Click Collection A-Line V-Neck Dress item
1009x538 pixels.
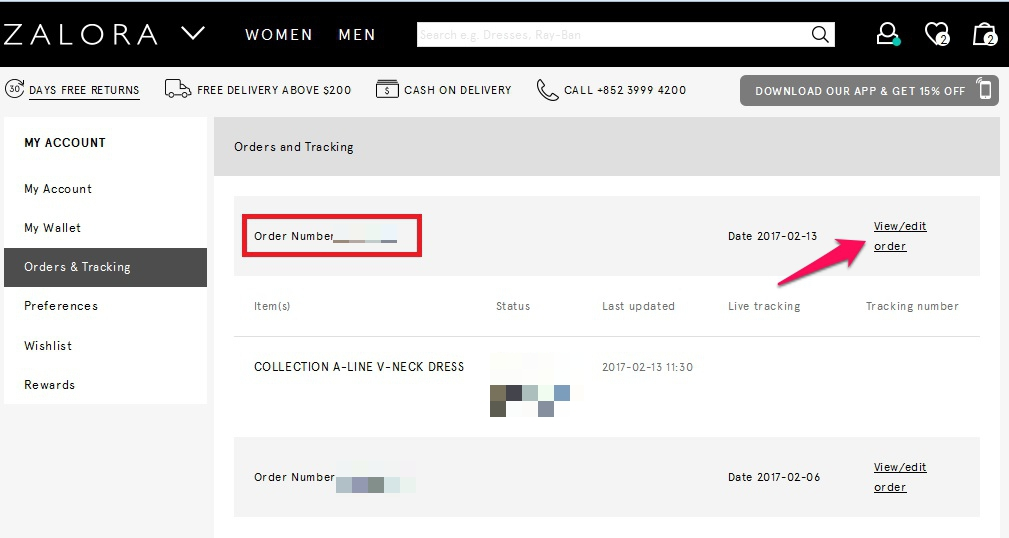point(359,367)
